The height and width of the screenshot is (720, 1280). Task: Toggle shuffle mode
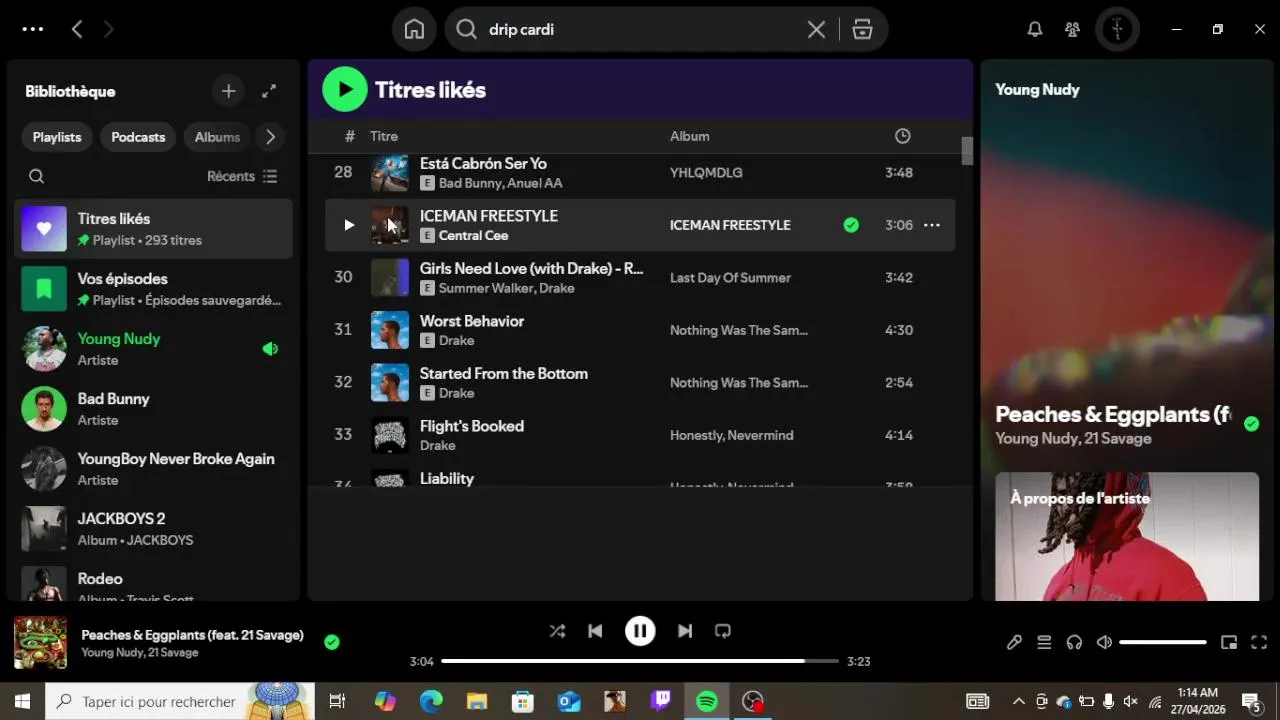pyautogui.click(x=557, y=631)
